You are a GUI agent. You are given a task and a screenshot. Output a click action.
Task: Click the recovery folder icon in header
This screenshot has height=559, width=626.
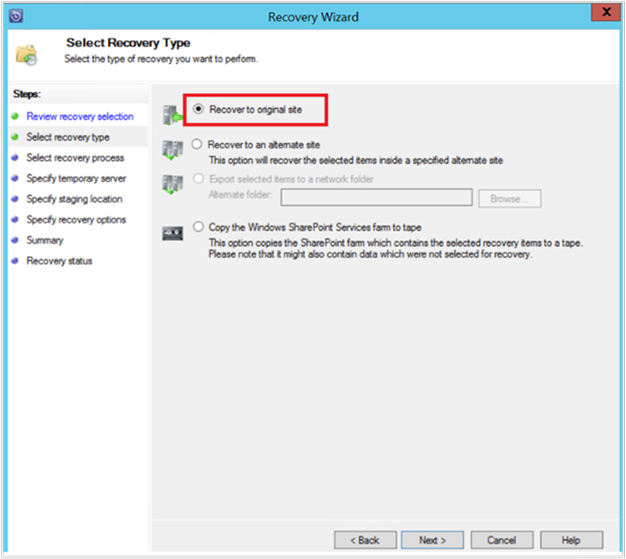coord(26,55)
